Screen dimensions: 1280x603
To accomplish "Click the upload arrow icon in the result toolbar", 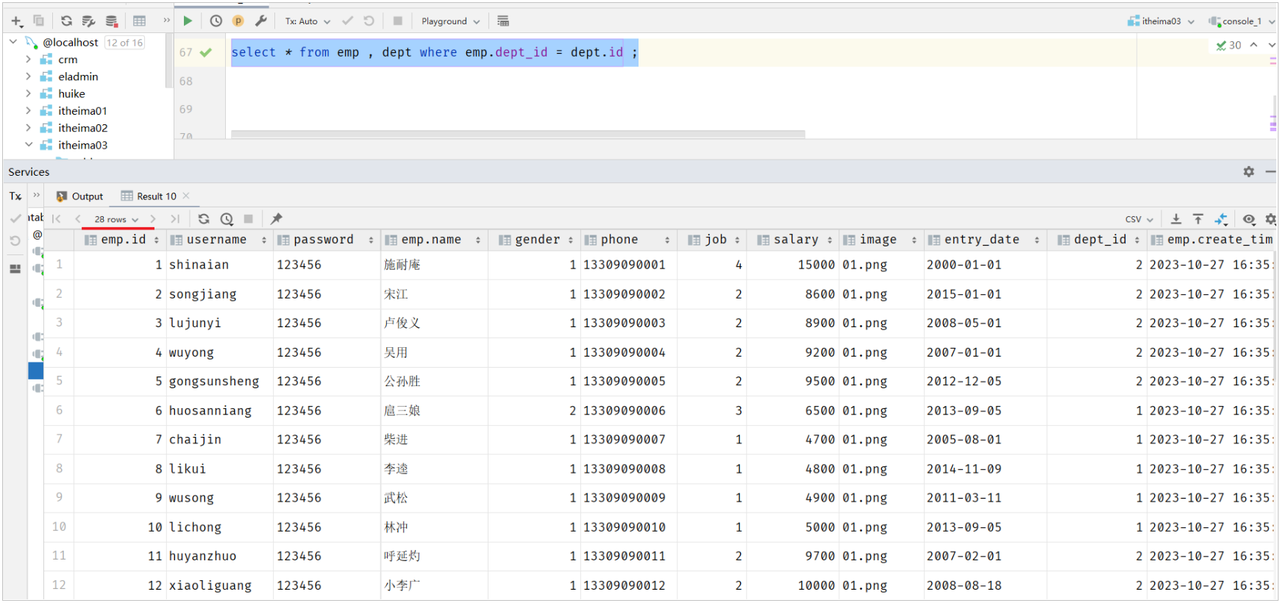I will click(1198, 219).
